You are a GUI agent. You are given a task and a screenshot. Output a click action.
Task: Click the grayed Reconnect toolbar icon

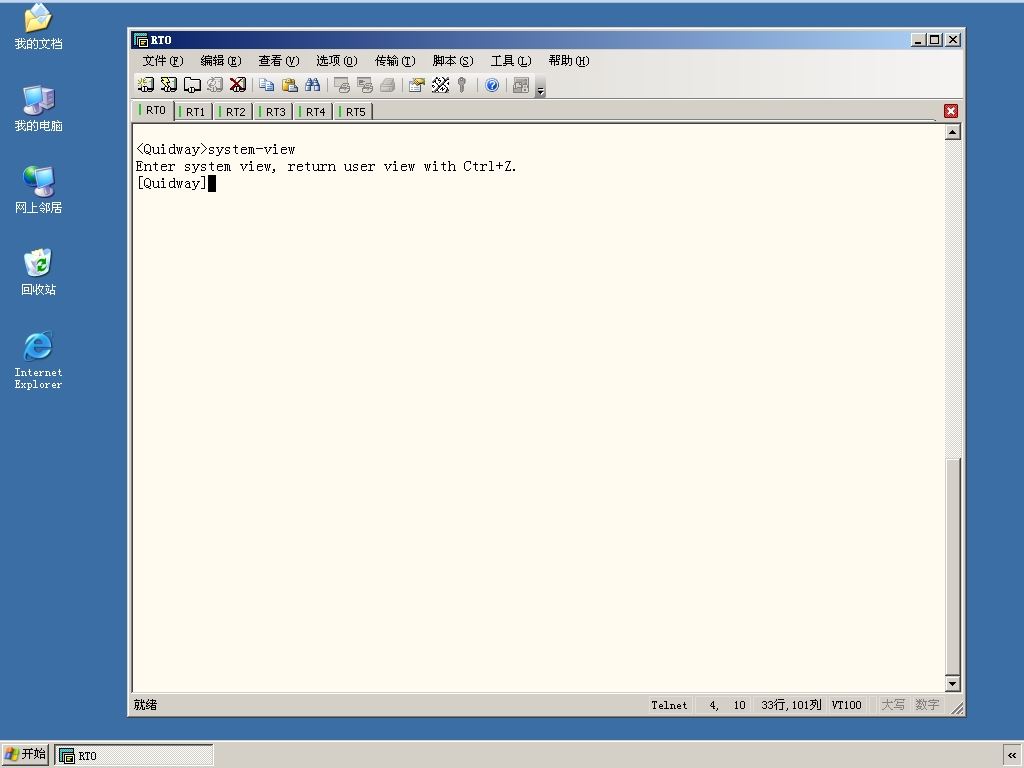point(215,85)
